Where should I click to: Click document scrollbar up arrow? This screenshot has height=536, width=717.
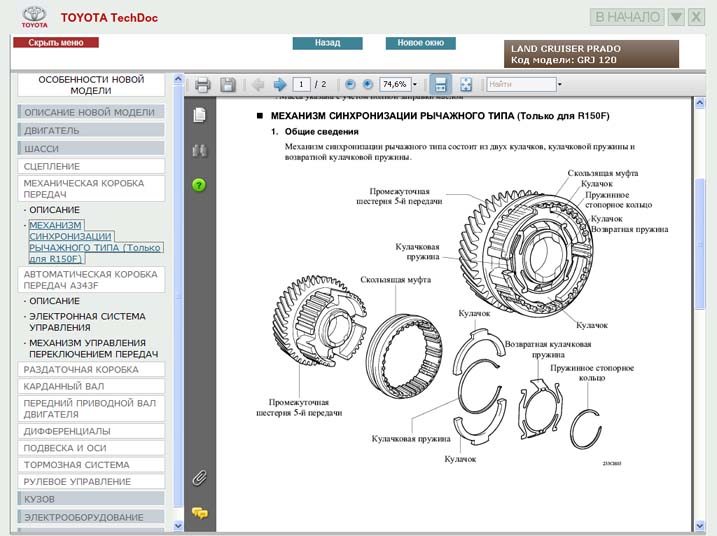click(700, 103)
